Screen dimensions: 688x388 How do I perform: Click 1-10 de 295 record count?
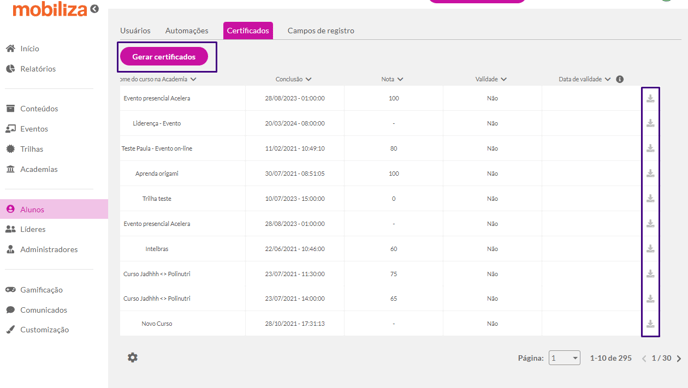611,358
